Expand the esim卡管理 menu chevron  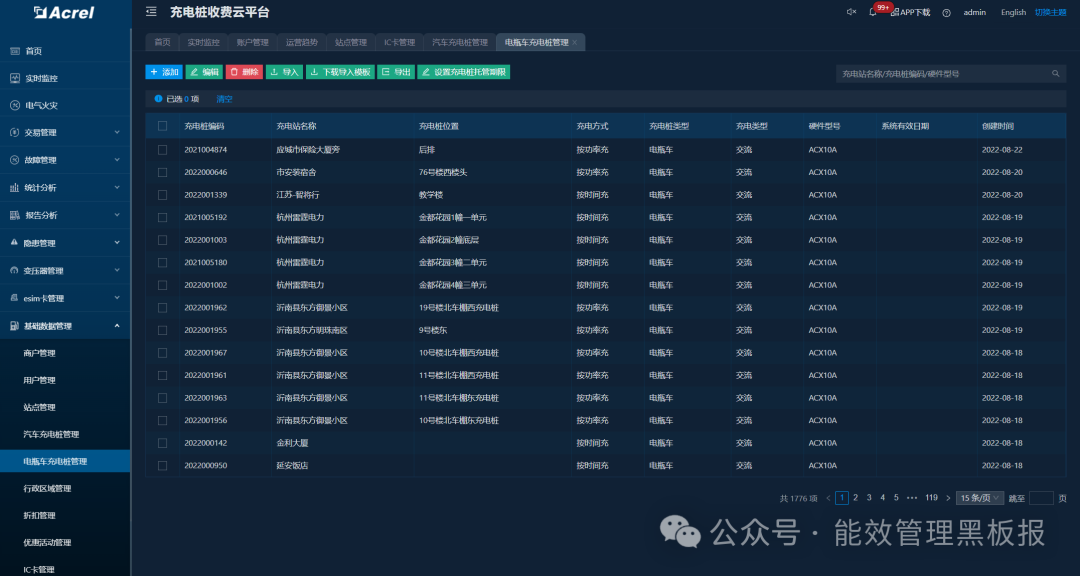click(x=116, y=298)
